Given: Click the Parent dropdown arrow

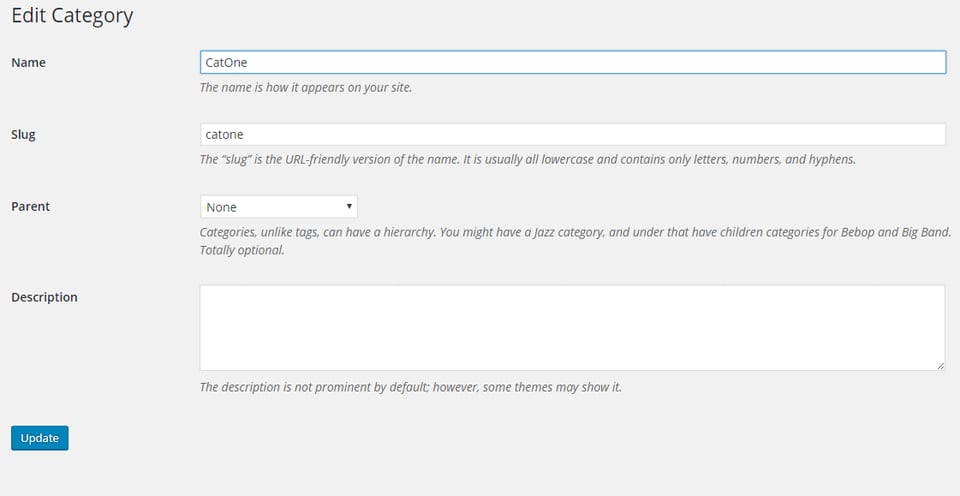Looking at the screenshot, I should click(x=349, y=206).
